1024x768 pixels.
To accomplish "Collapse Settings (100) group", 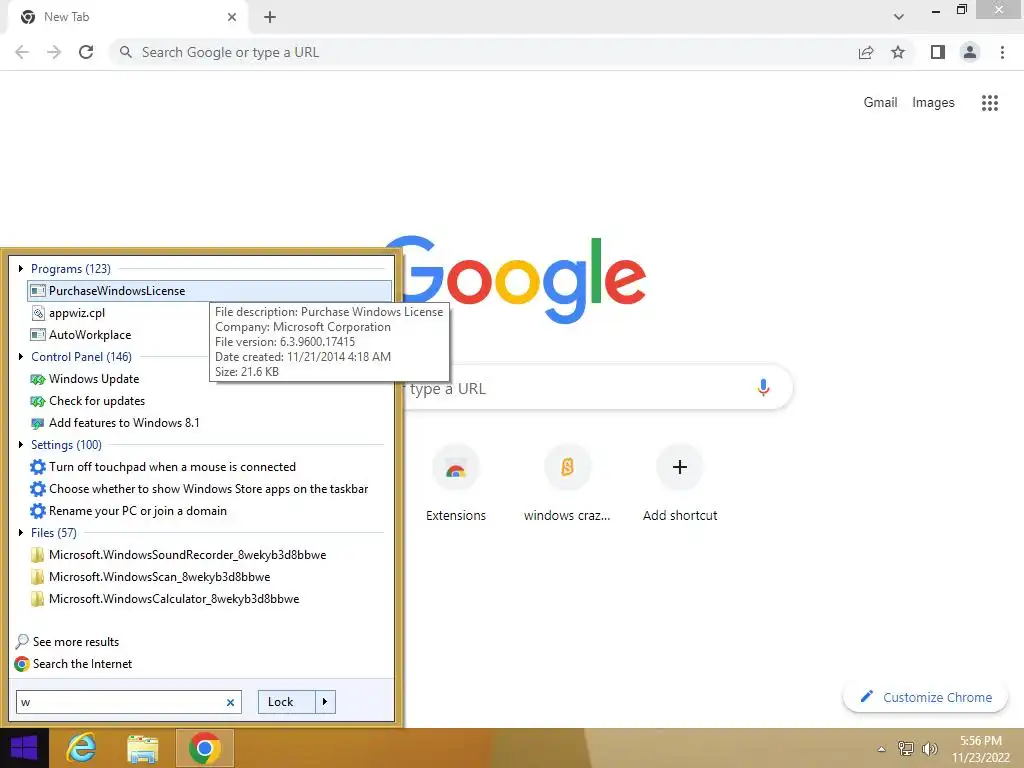I will click(x=21, y=445).
